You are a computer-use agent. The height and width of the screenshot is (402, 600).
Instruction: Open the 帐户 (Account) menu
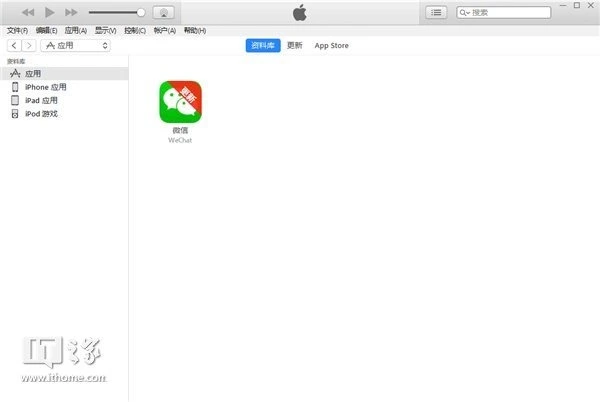point(165,31)
